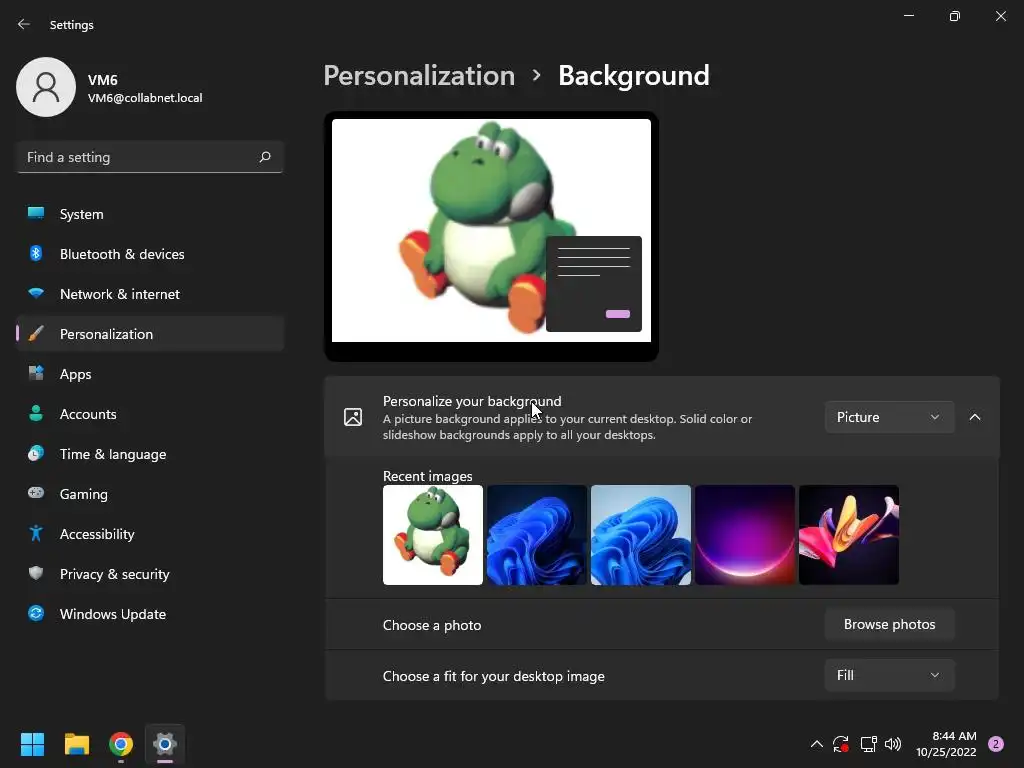The image size is (1024, 768).
Task: Collapse the Personalize your background section
Action: coord(975,417)
